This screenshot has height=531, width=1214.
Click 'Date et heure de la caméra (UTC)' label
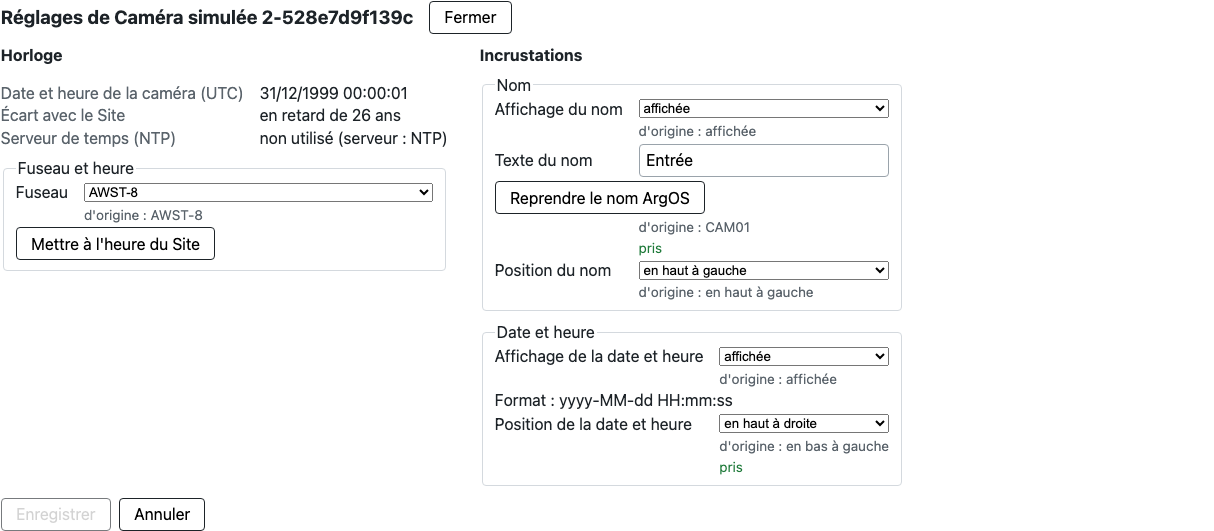[122, 93]
